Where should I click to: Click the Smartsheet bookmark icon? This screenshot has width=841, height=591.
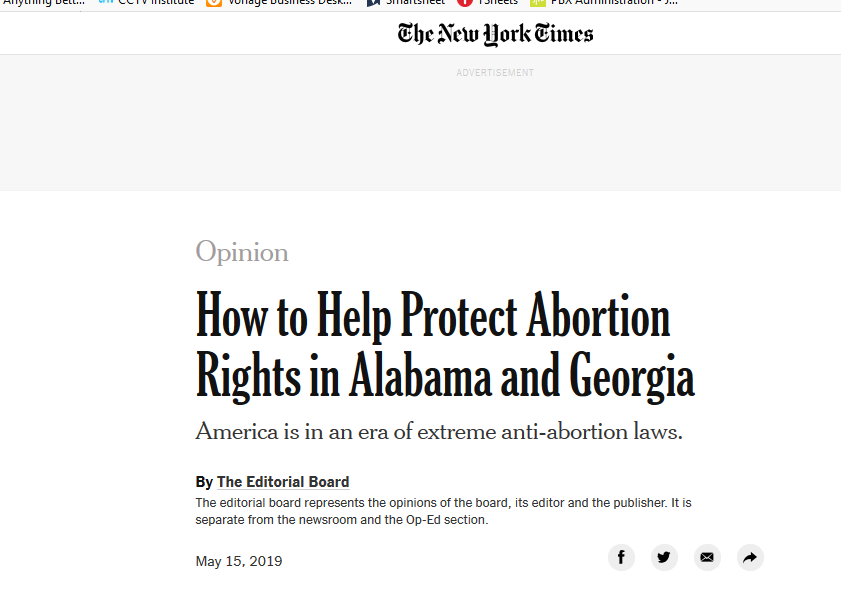(373, 3)
